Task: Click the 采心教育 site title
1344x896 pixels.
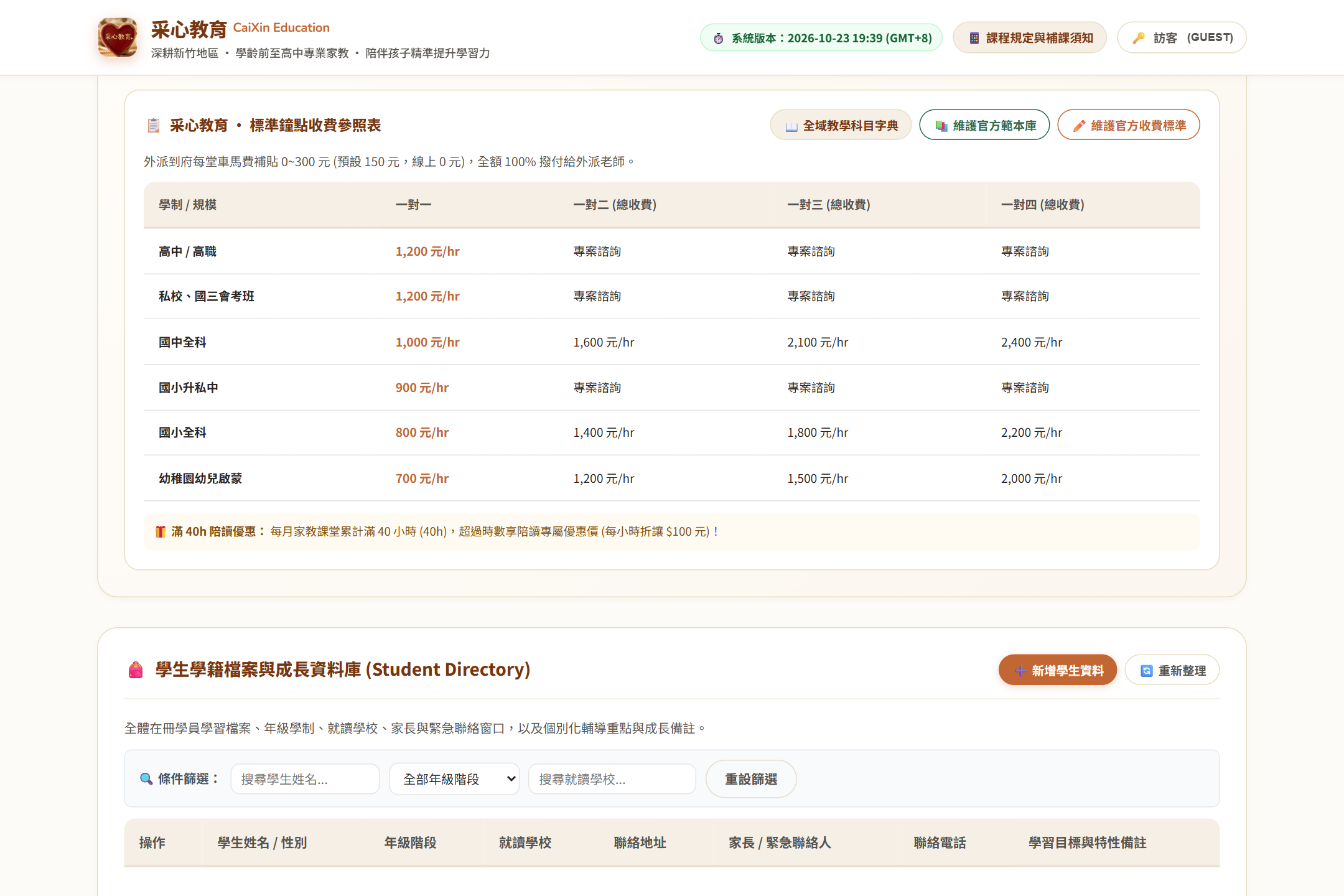Action: (x=189, y=29)
